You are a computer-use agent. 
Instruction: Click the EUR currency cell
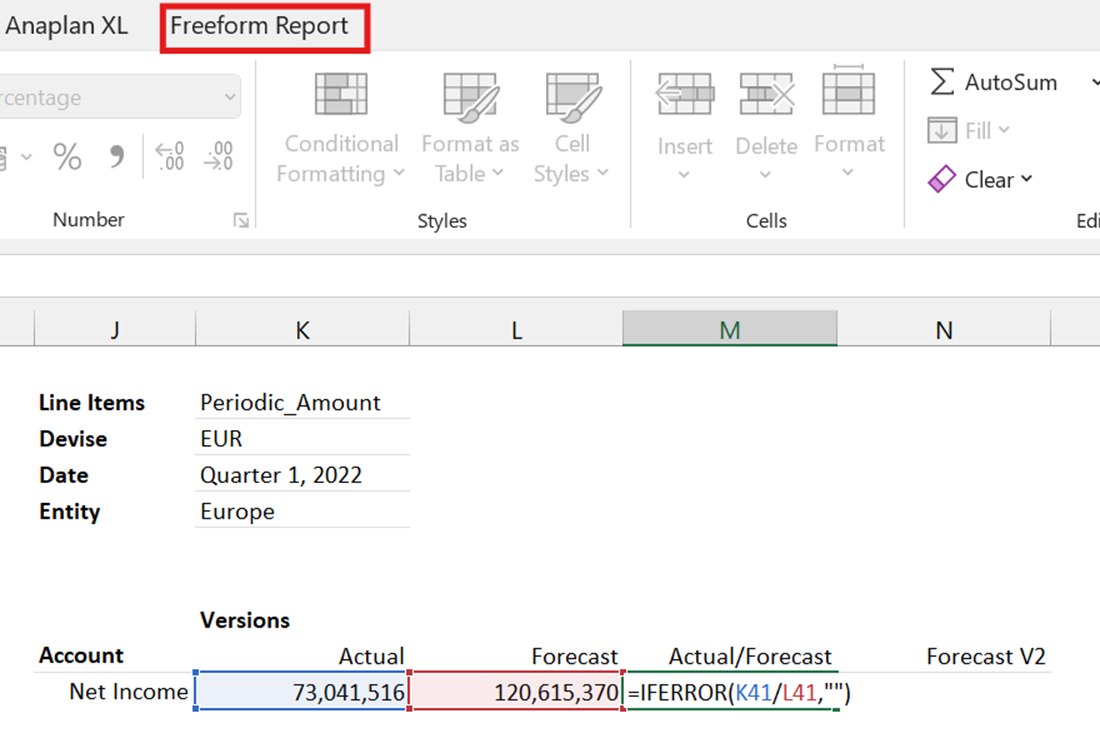click(302, 439)
